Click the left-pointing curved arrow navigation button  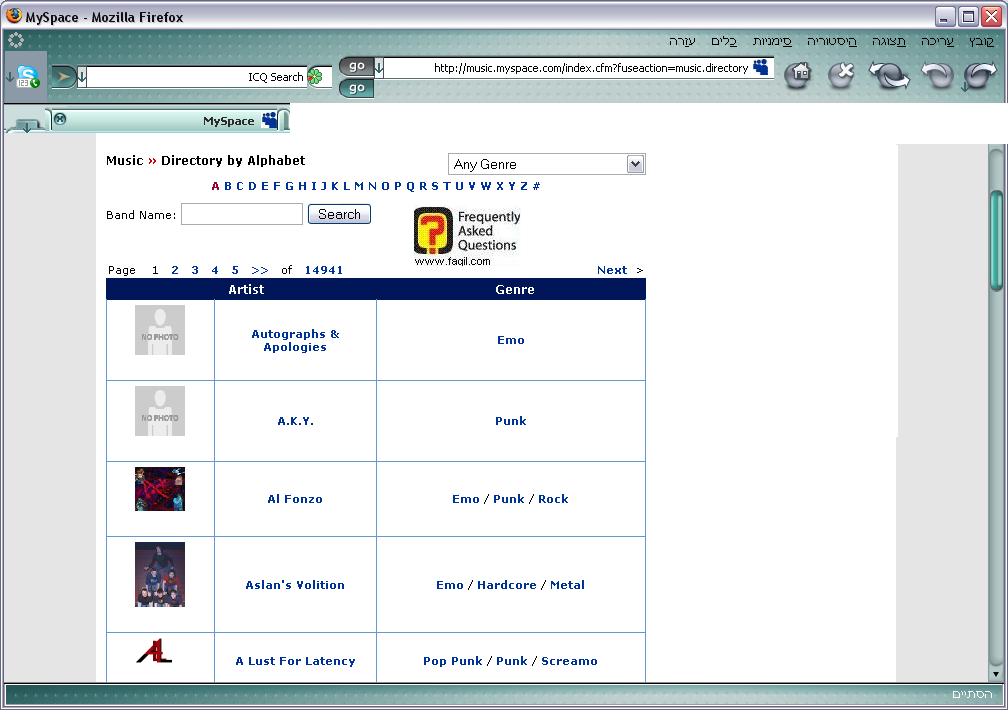(x=937, y=76)
